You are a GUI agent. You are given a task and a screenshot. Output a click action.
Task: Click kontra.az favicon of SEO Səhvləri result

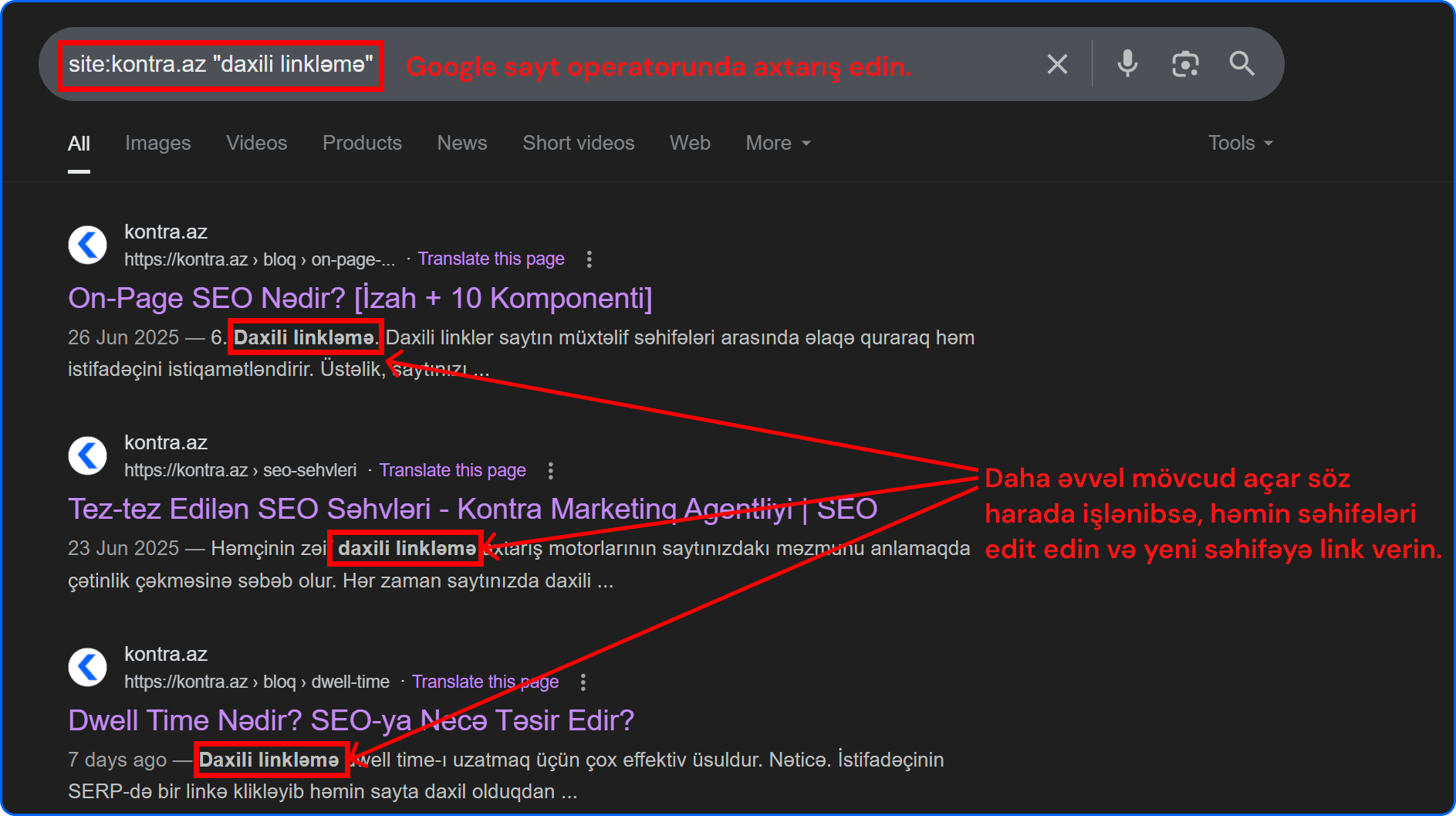[87, 456]
